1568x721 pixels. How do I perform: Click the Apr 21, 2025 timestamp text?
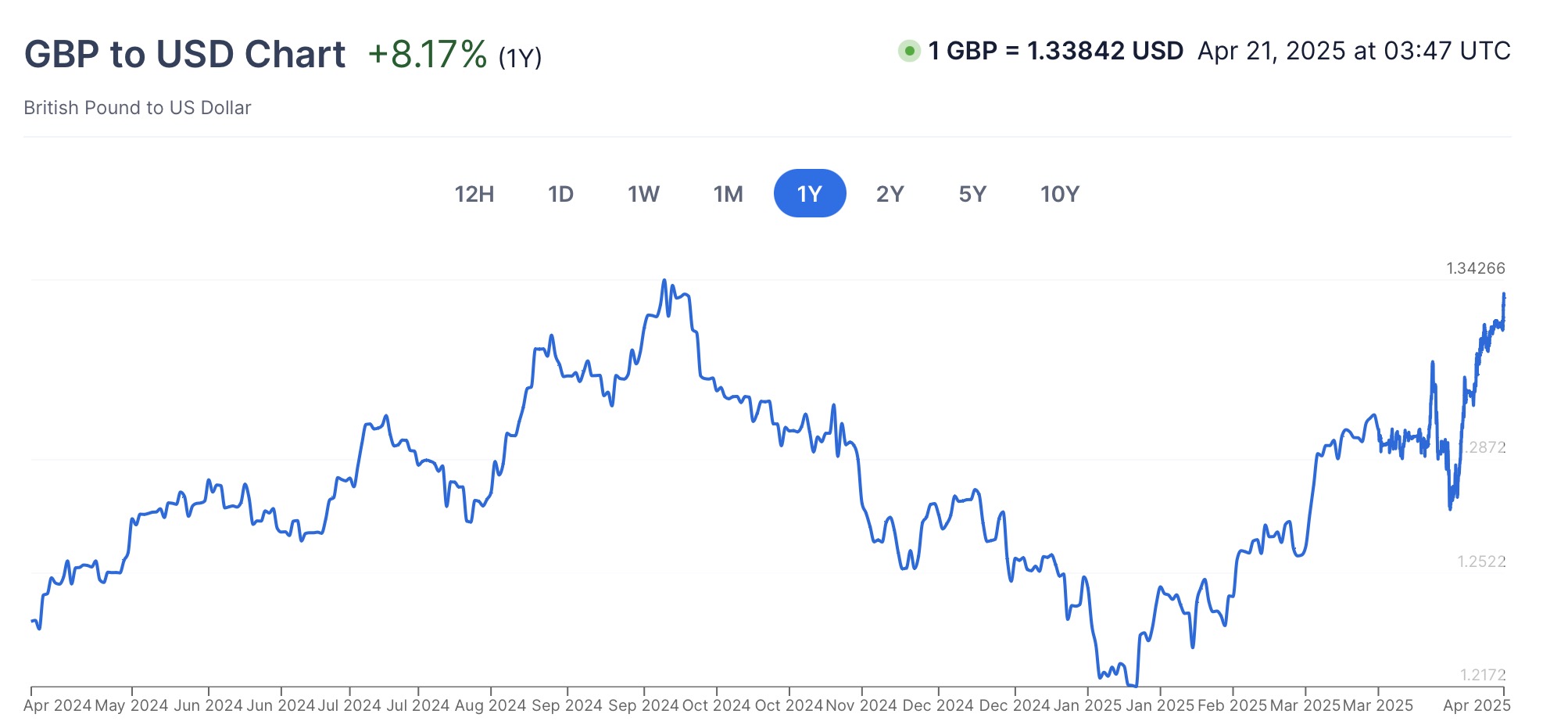click(x=1354, y=52)
